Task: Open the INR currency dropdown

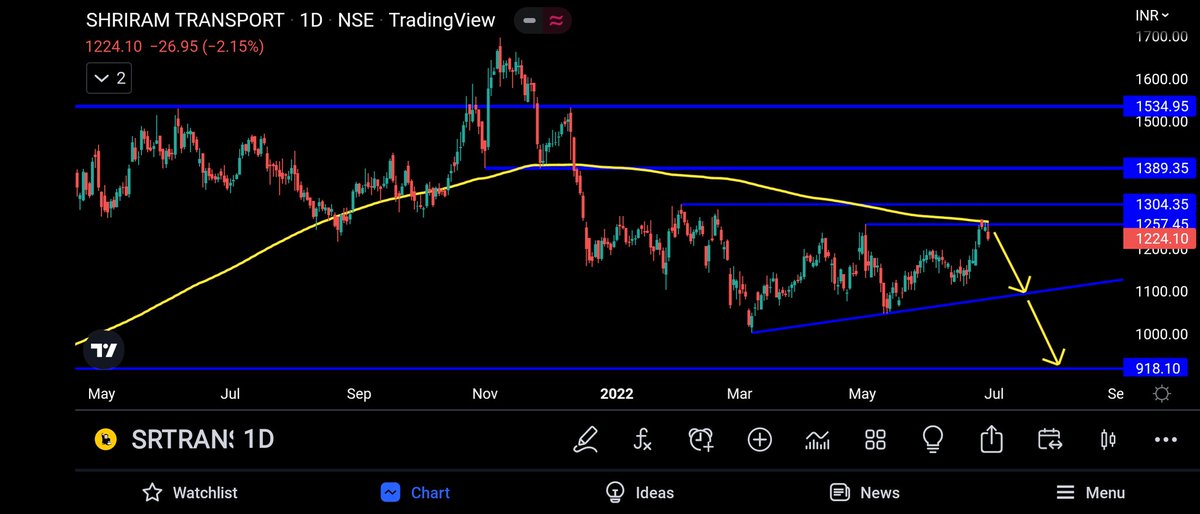Action: coord(1153,15)
